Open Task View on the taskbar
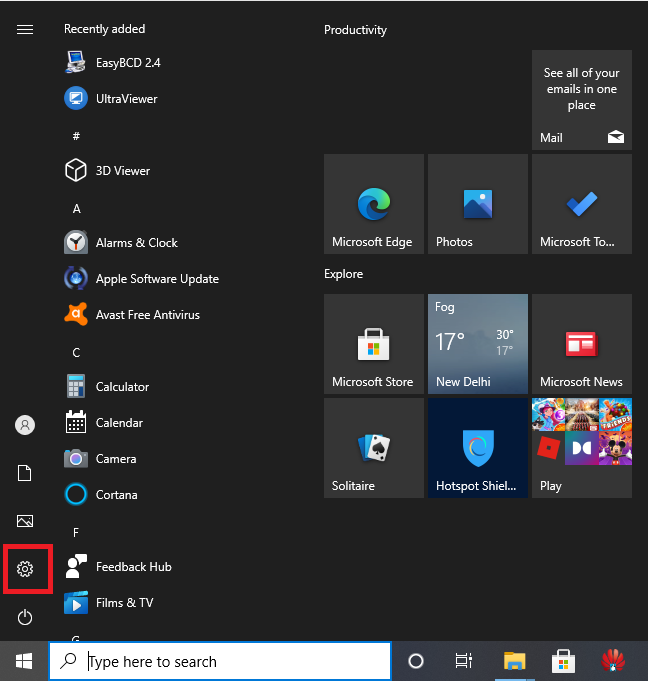The width and height of the screenshot is (648, 681). tap(463, 661)
